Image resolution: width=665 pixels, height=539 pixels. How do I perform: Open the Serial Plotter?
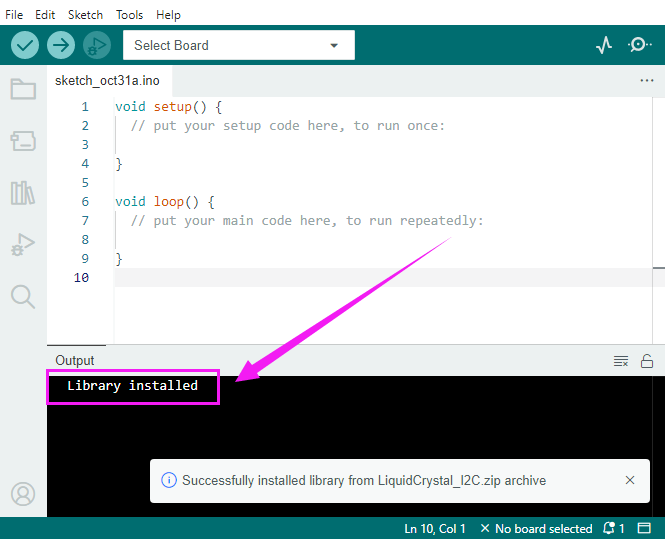coord(604,45)
